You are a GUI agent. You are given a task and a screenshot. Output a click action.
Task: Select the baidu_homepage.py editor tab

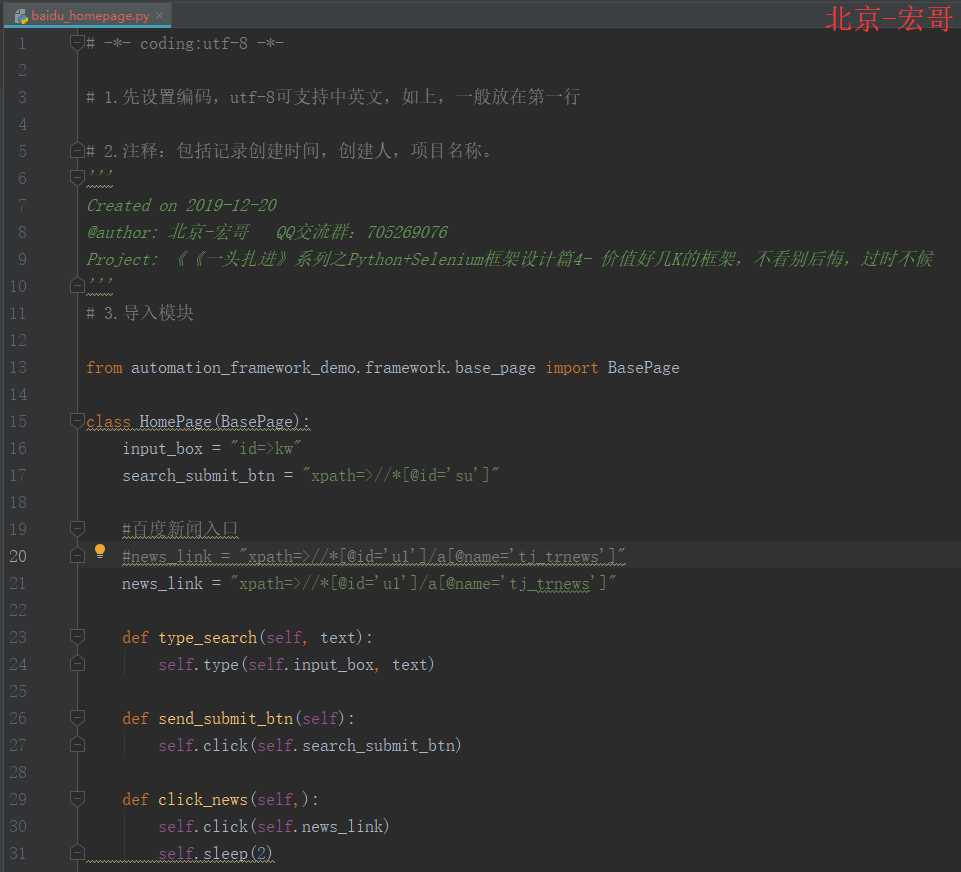click(x=88, y=15)
